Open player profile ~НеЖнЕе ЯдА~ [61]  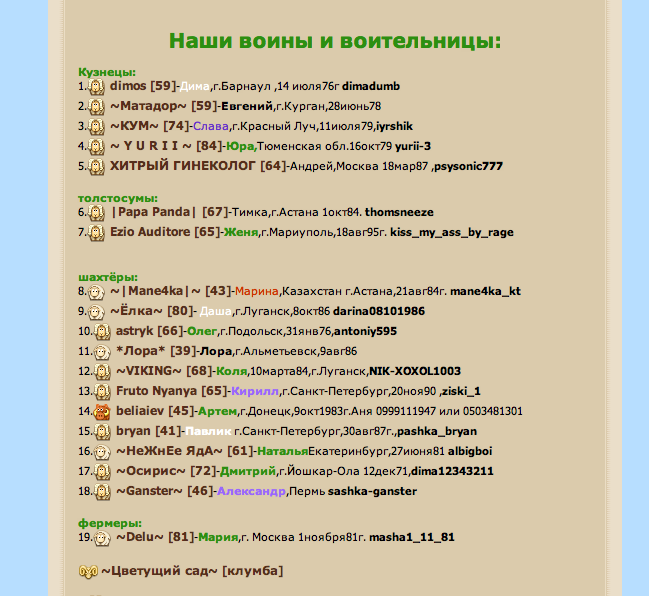tap(185, 451)
